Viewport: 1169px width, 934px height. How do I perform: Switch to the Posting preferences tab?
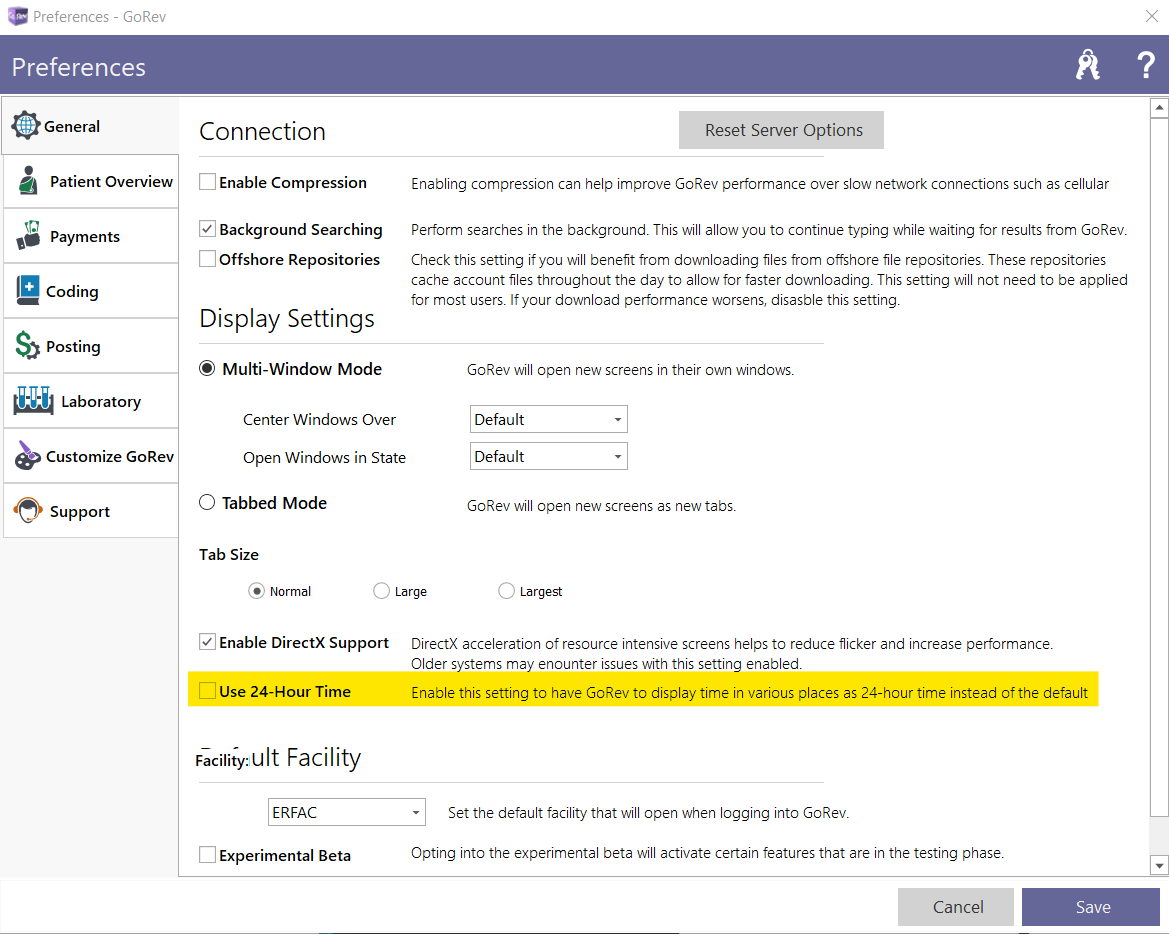point(73,346)
